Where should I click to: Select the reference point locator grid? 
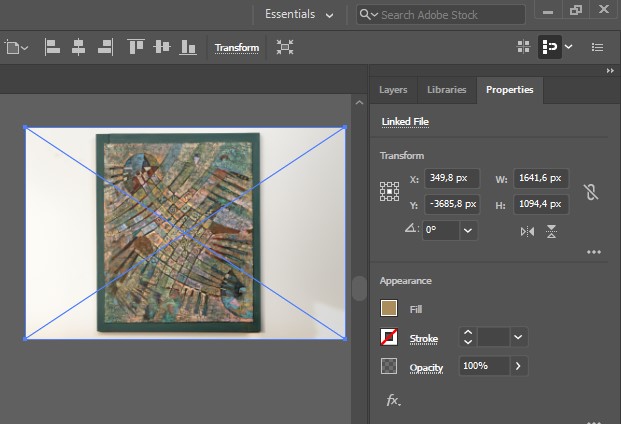point(389,192)
